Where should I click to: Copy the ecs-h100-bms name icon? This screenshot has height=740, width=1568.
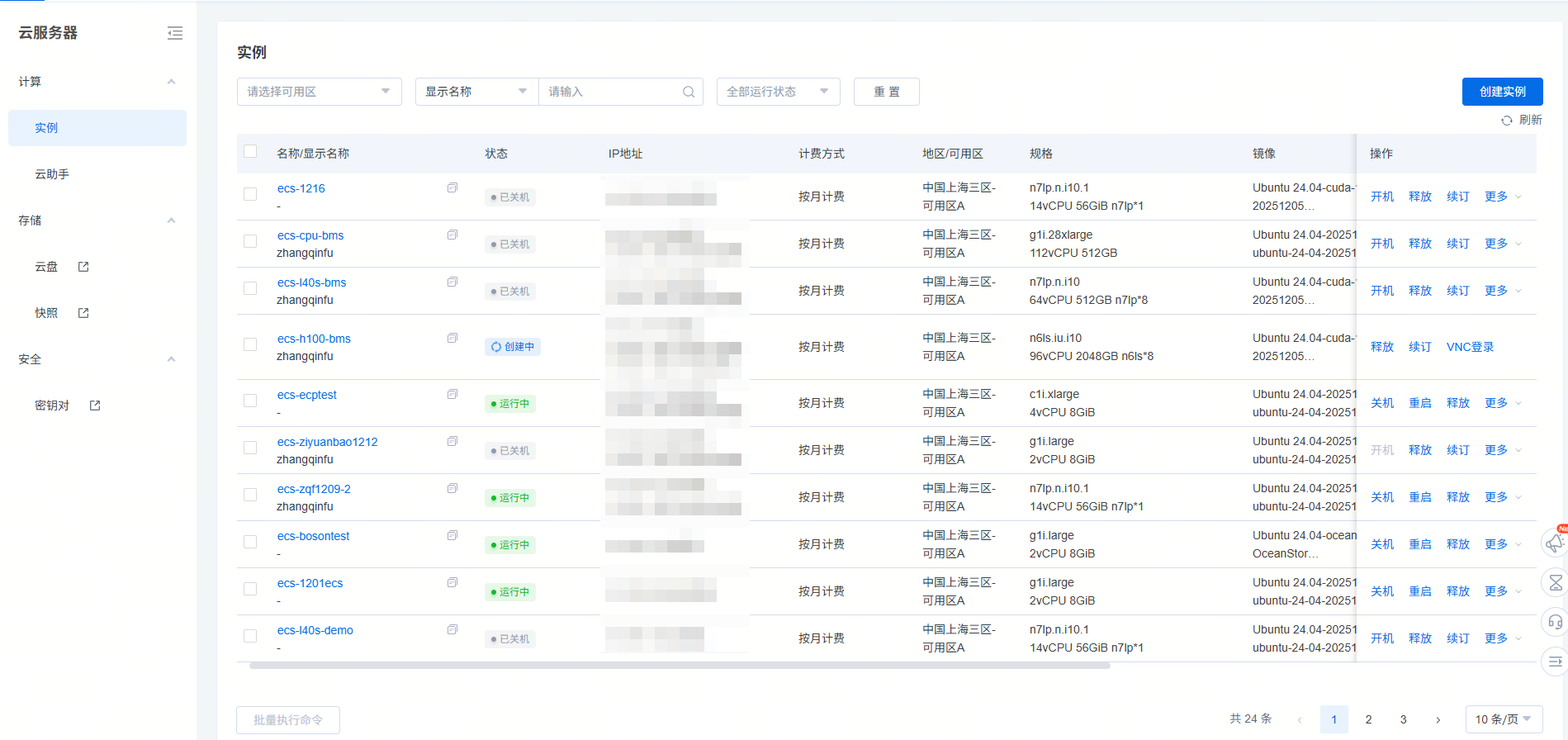pyautogui.click(x=452, y=339)
